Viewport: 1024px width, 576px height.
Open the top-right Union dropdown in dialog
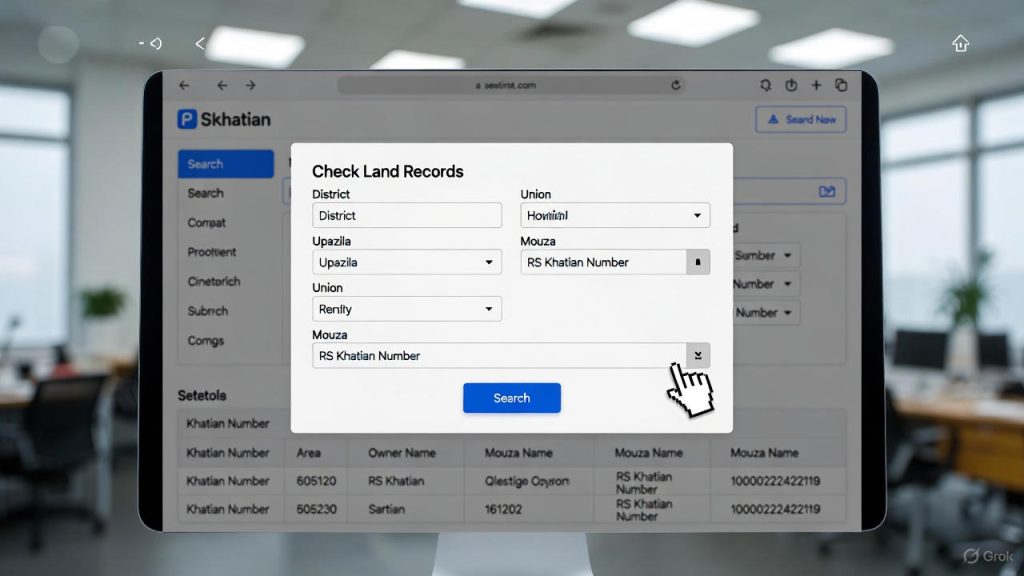coord(615,215)
